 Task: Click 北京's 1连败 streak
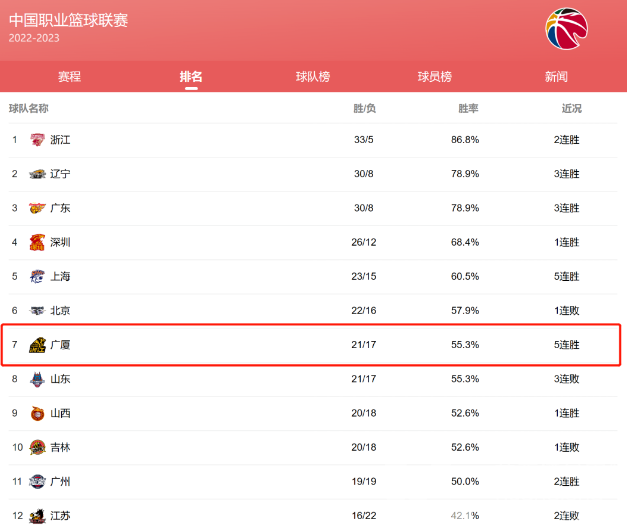[x=567, y=311]
